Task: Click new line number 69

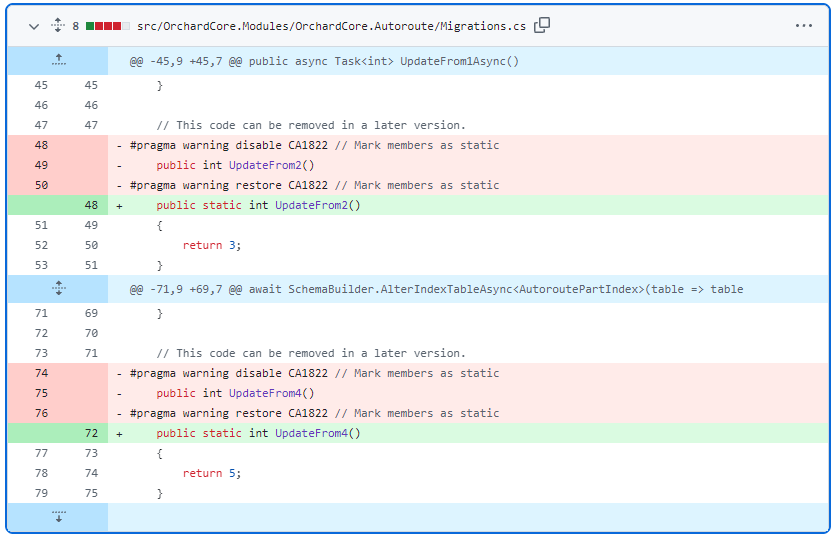Action: [91, 313]
